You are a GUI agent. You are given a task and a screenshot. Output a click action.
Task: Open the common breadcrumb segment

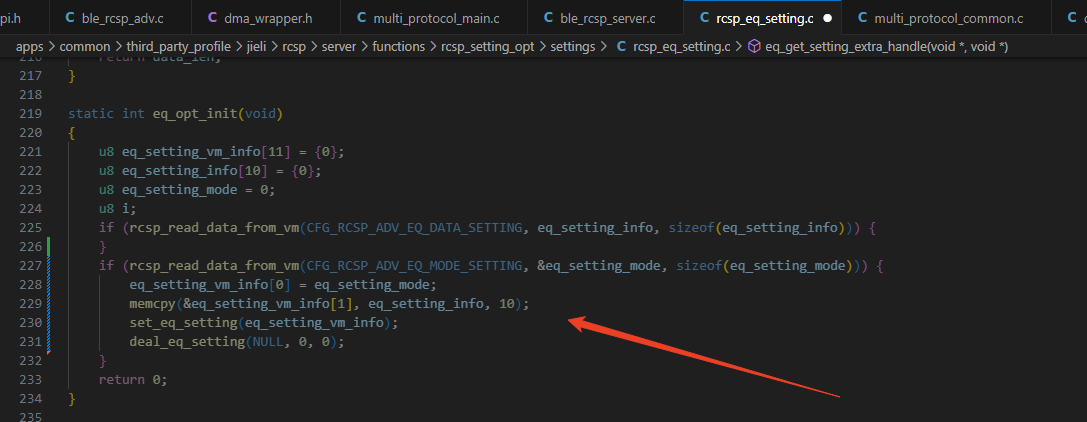click(x=85, y=47)
